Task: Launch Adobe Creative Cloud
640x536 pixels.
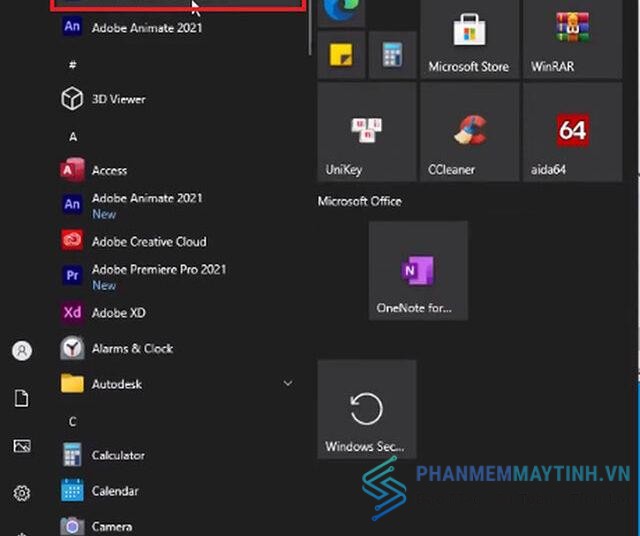Action: (x=180, y=241)
